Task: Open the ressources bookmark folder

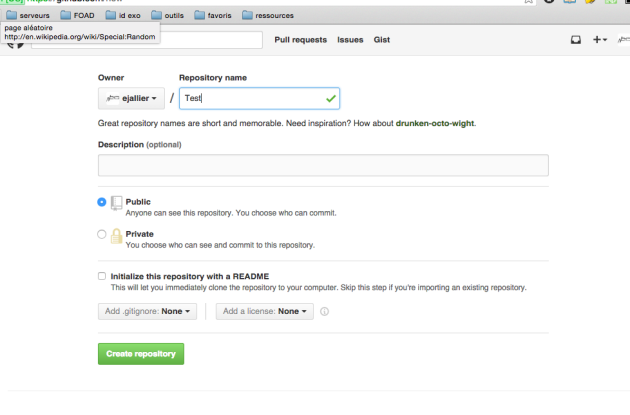Action: 268,15
